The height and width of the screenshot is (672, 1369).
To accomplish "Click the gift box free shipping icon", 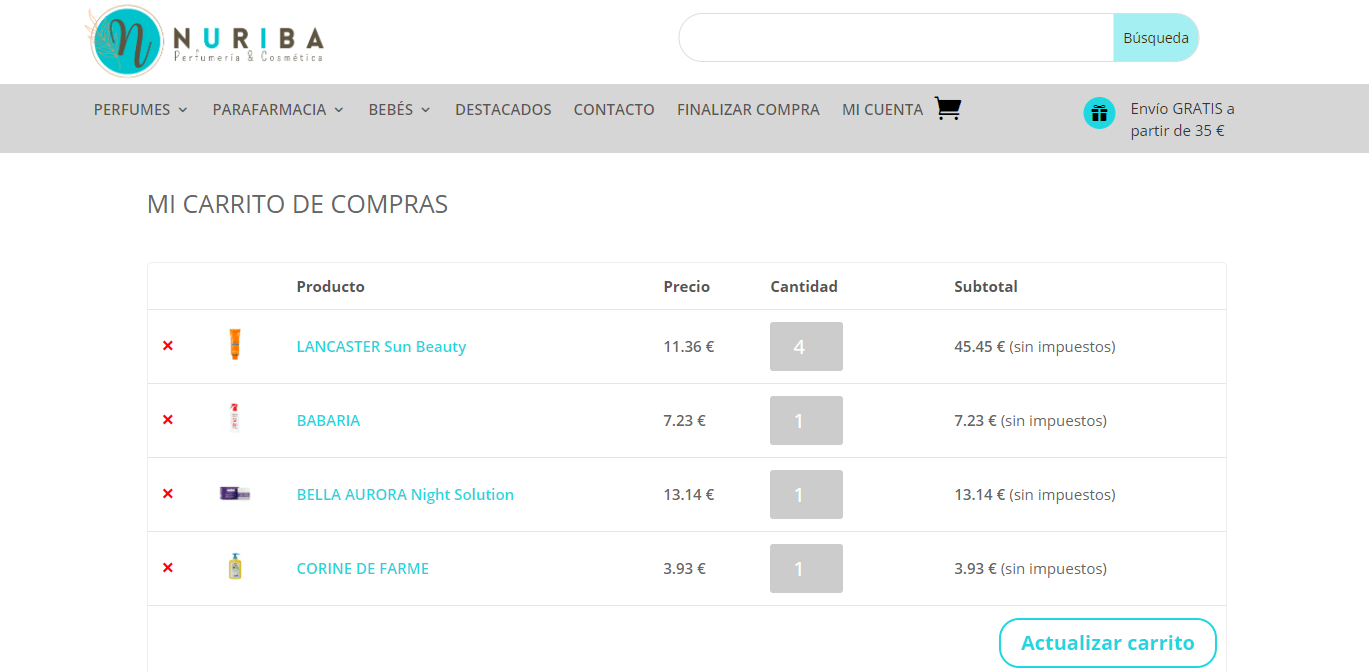I will (1099, 113).
